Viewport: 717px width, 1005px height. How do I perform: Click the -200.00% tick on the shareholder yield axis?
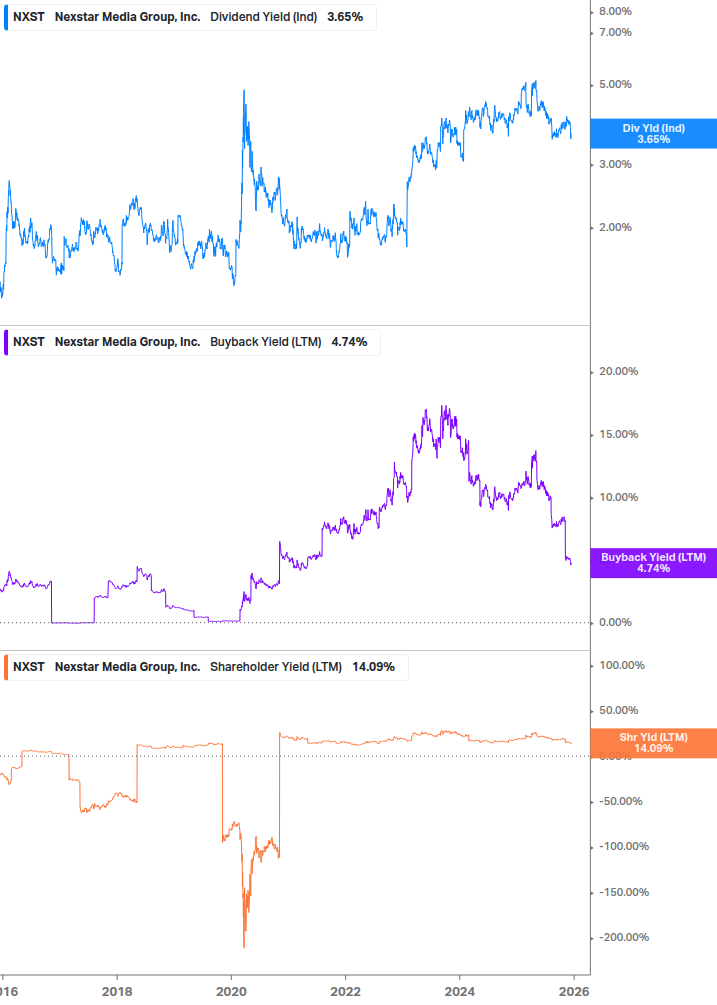coord(623,938)
